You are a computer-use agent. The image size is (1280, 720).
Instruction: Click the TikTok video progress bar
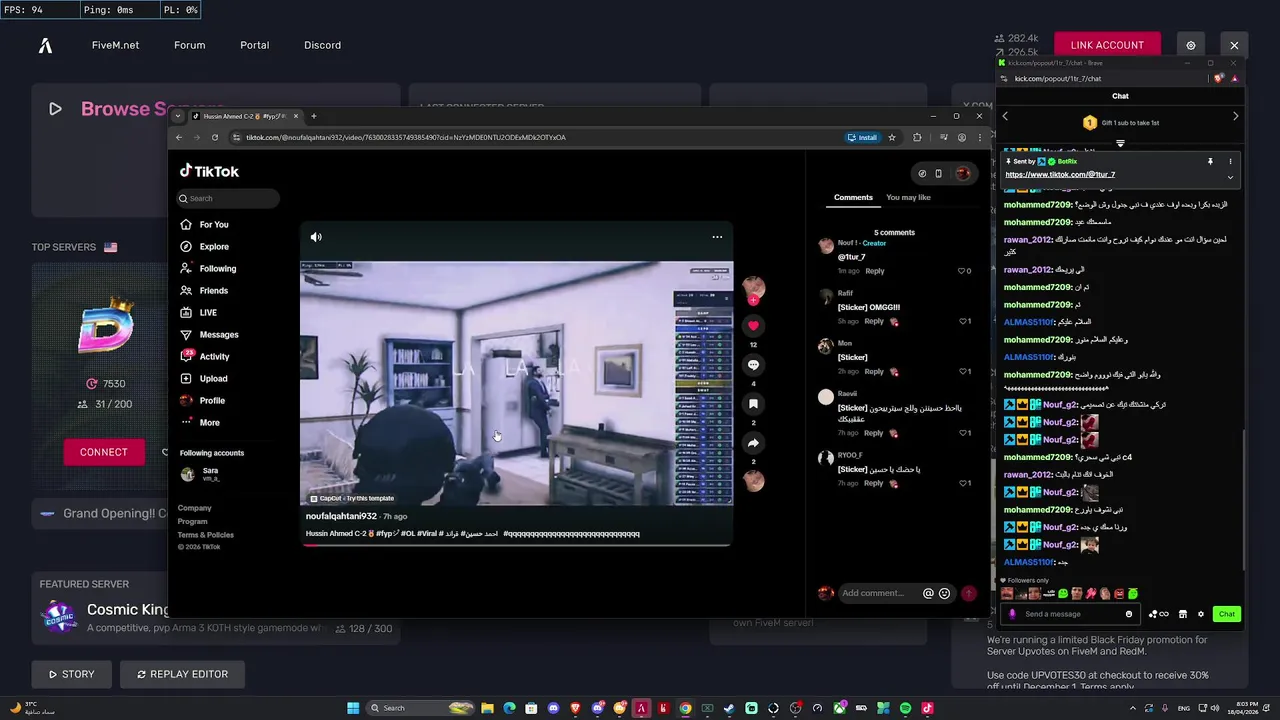click(x=516, y=545)
